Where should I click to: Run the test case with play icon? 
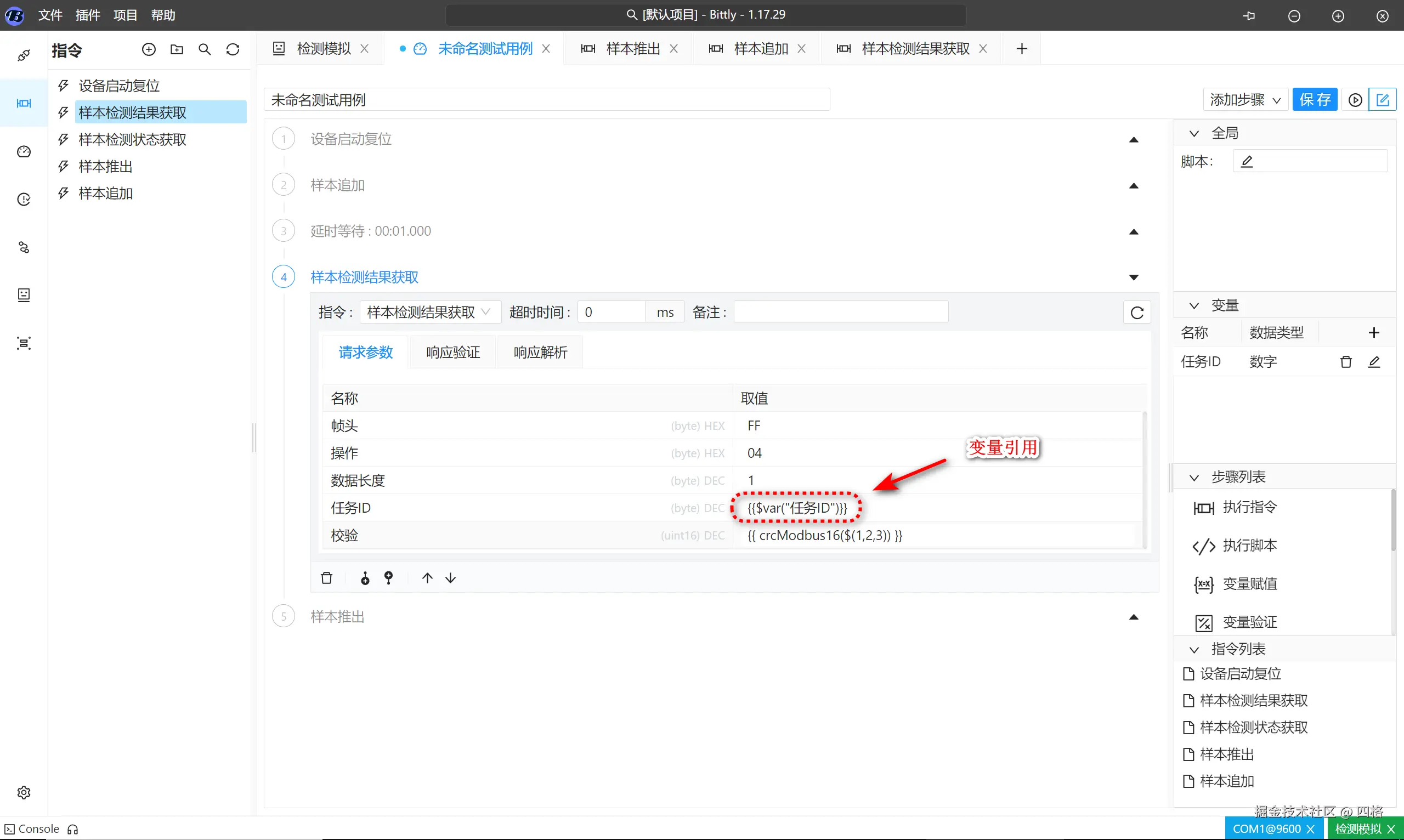[x=1355, y=100]
